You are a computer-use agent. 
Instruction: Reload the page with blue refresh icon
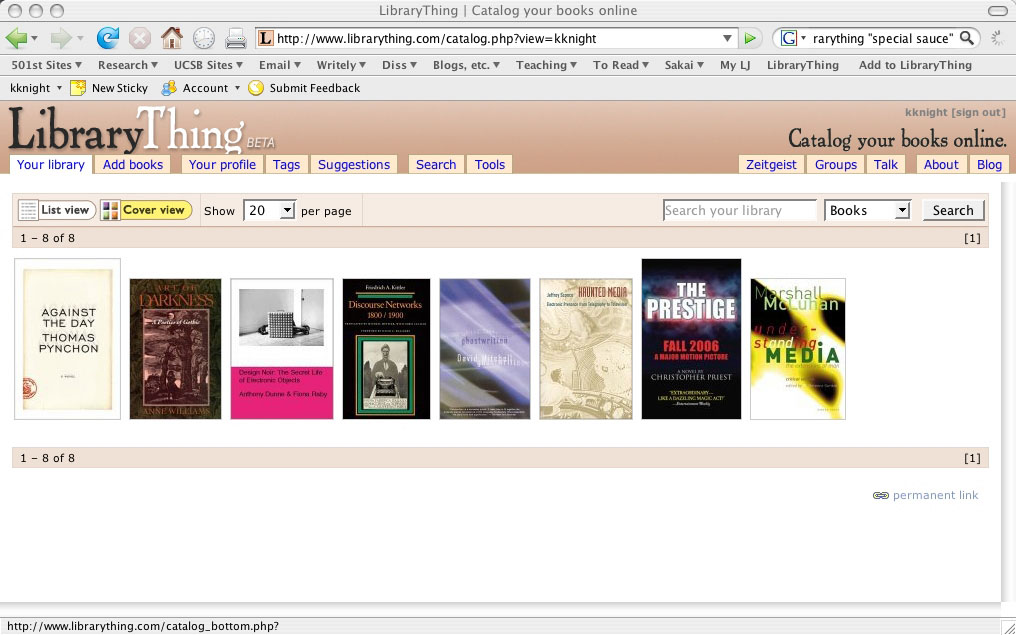tap(108, 38)
